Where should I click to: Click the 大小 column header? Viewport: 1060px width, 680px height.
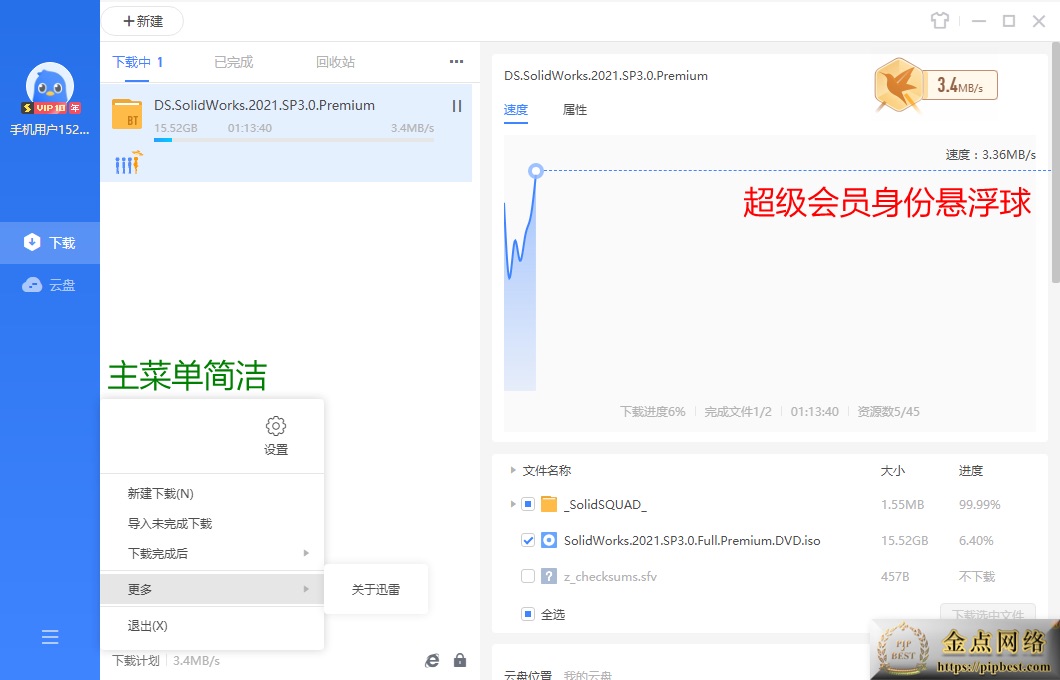coord(892,470)
